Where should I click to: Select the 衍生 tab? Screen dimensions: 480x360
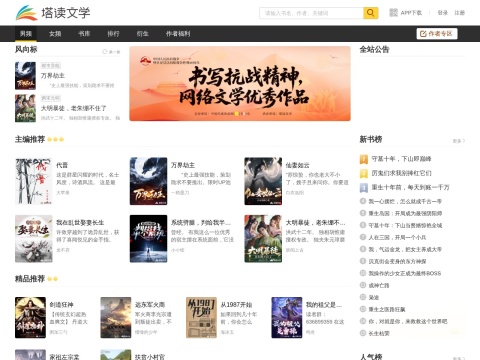point(142,34)
